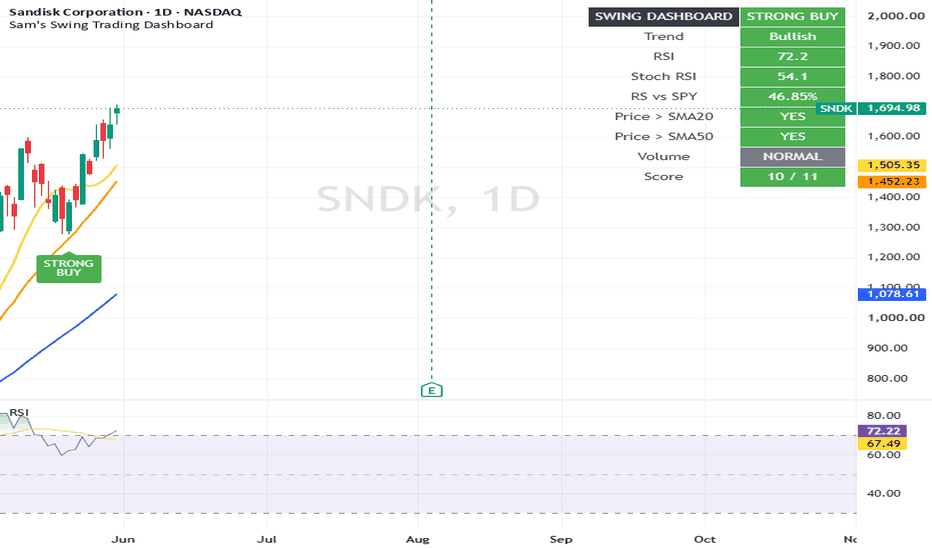The width and height of the screenshot is (932, 550).
Task: Click the Volume NORMAL cell
Action: pyautogui.click(x=792, y=157)
